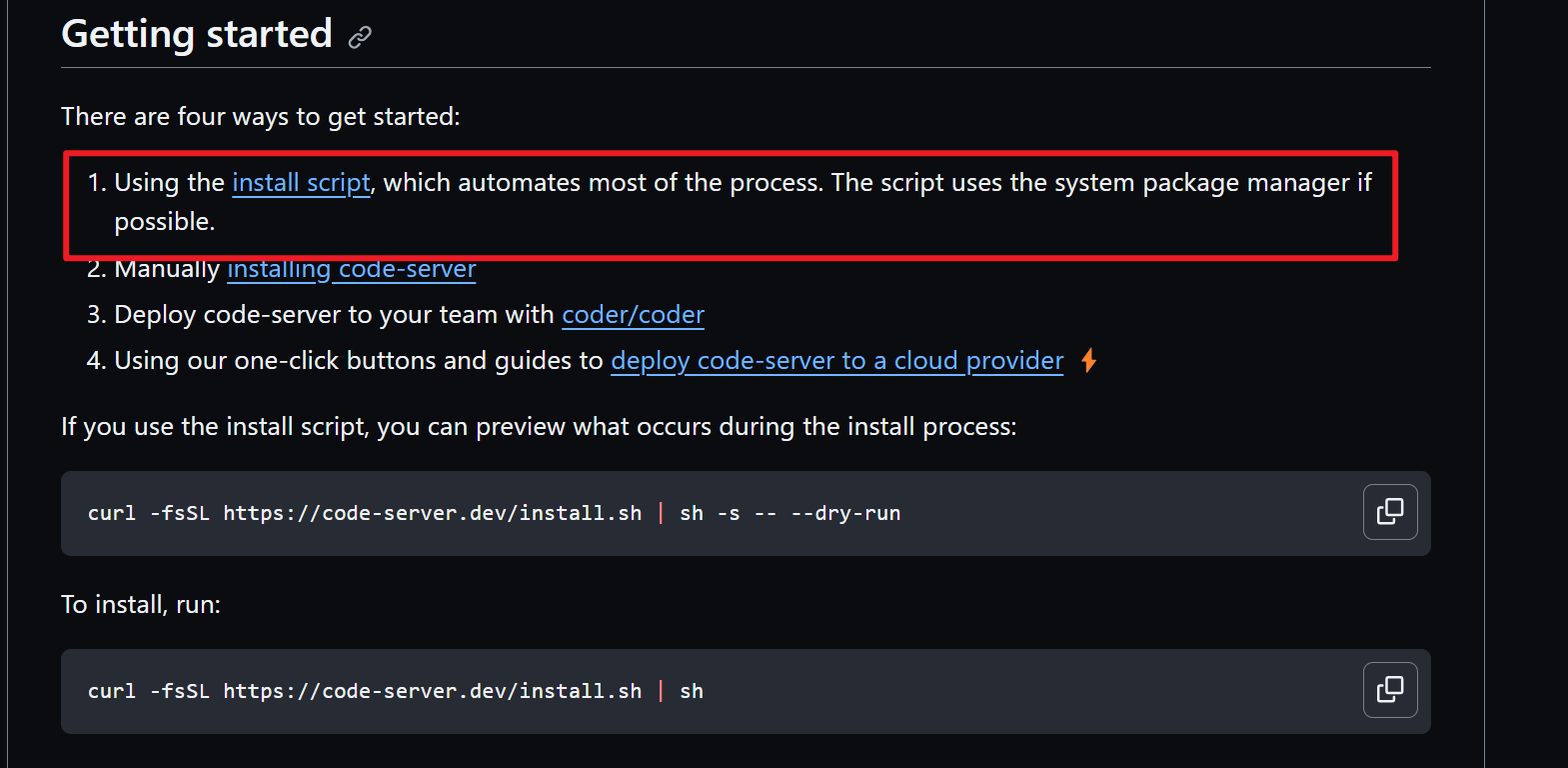Click 'There are four ways to get started' text
This screenshot has width=1568, height=768.
[x=260, y=117]
